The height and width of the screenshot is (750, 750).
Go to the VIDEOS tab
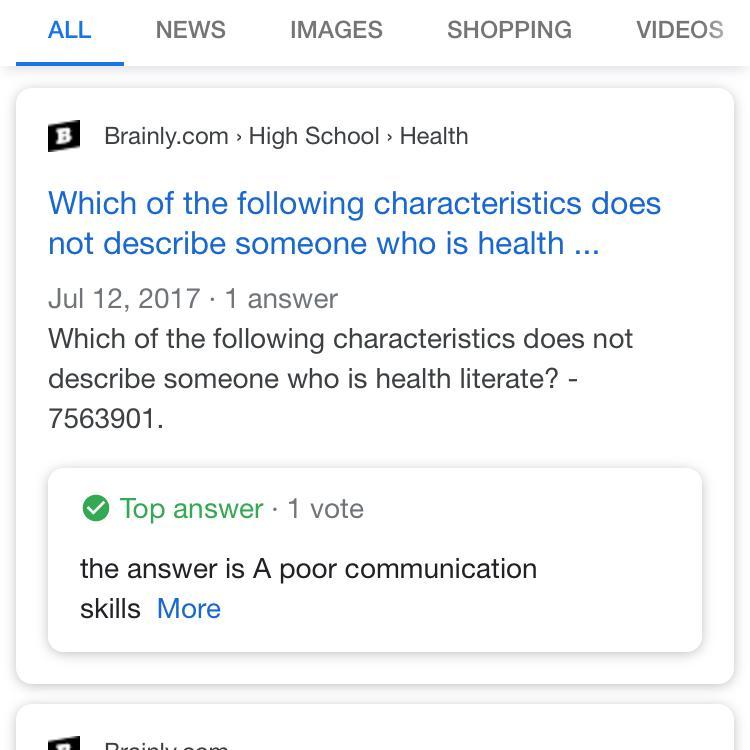679,30
